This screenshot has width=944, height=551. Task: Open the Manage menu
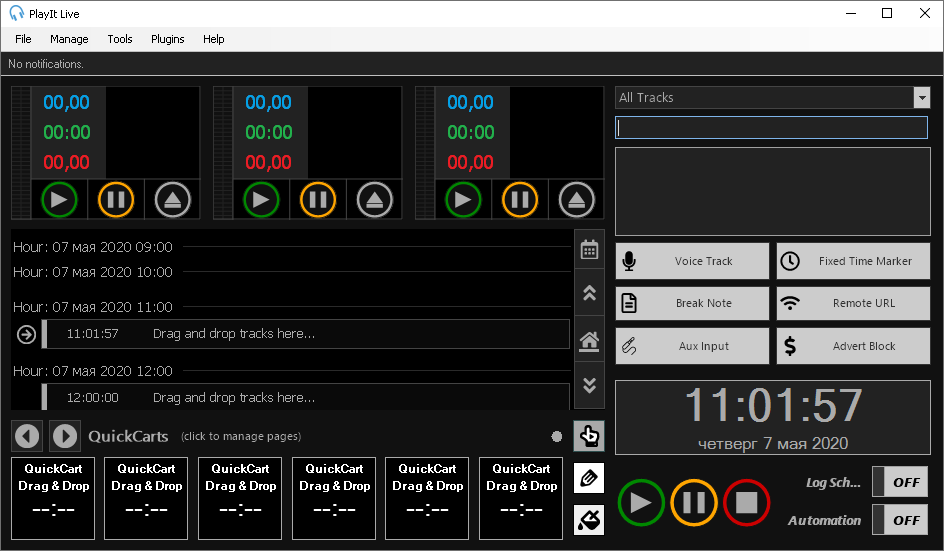69,39
